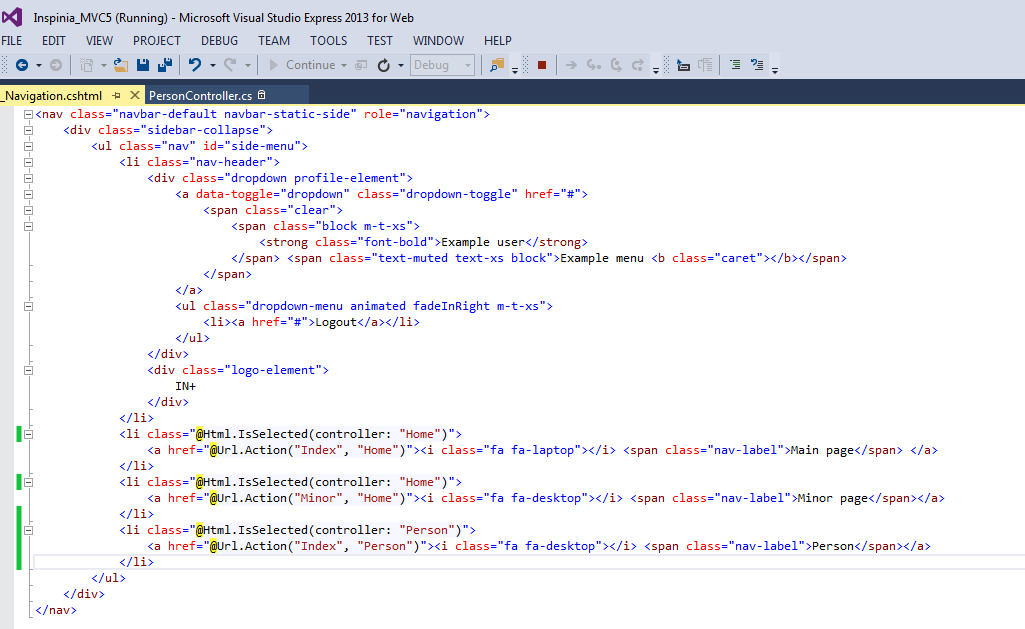Place cursor on the Logout link text
Screen dimensions: 1025x629
tap(335, 322)
